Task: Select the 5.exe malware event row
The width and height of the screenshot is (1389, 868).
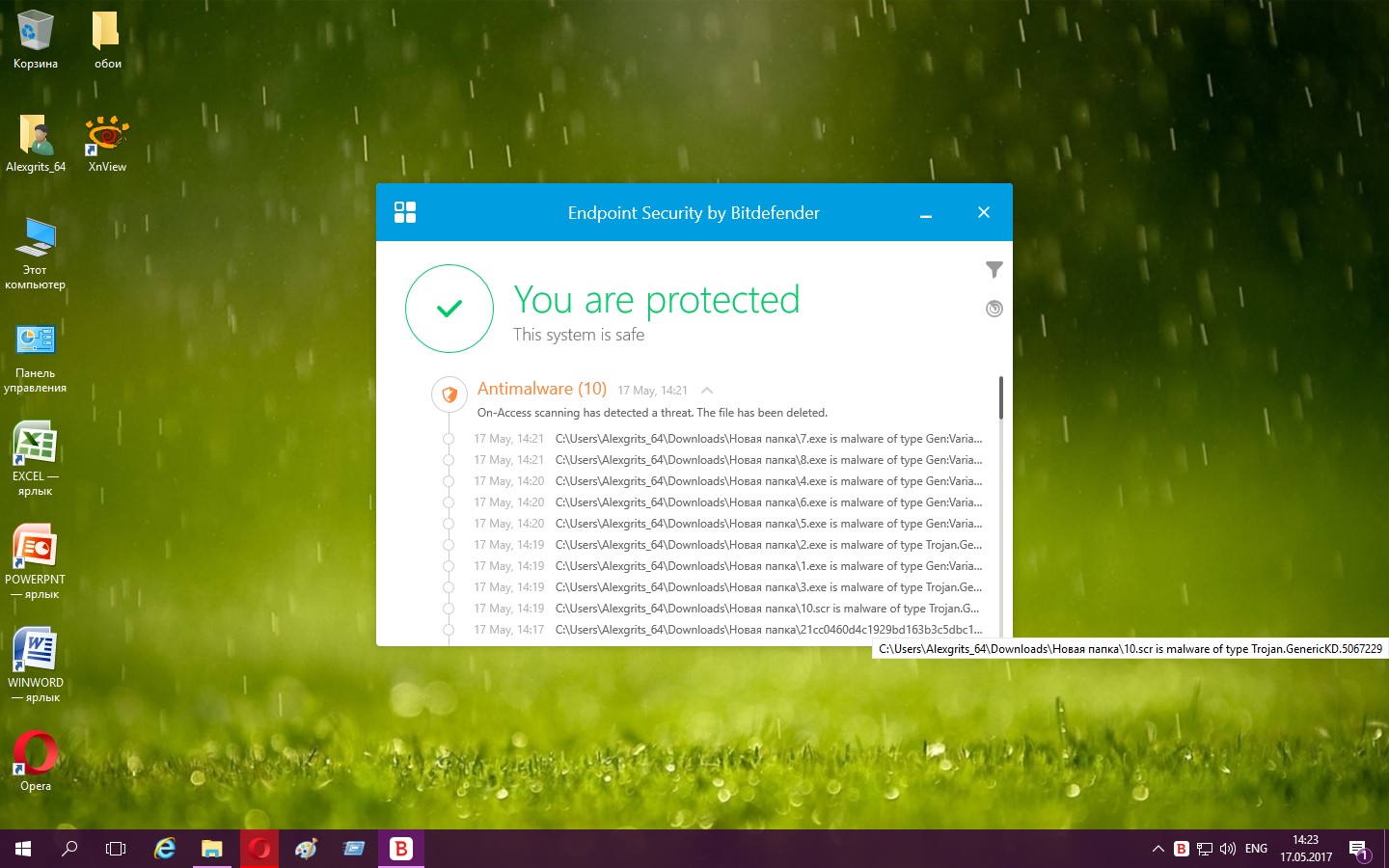Action: [728, 524]
